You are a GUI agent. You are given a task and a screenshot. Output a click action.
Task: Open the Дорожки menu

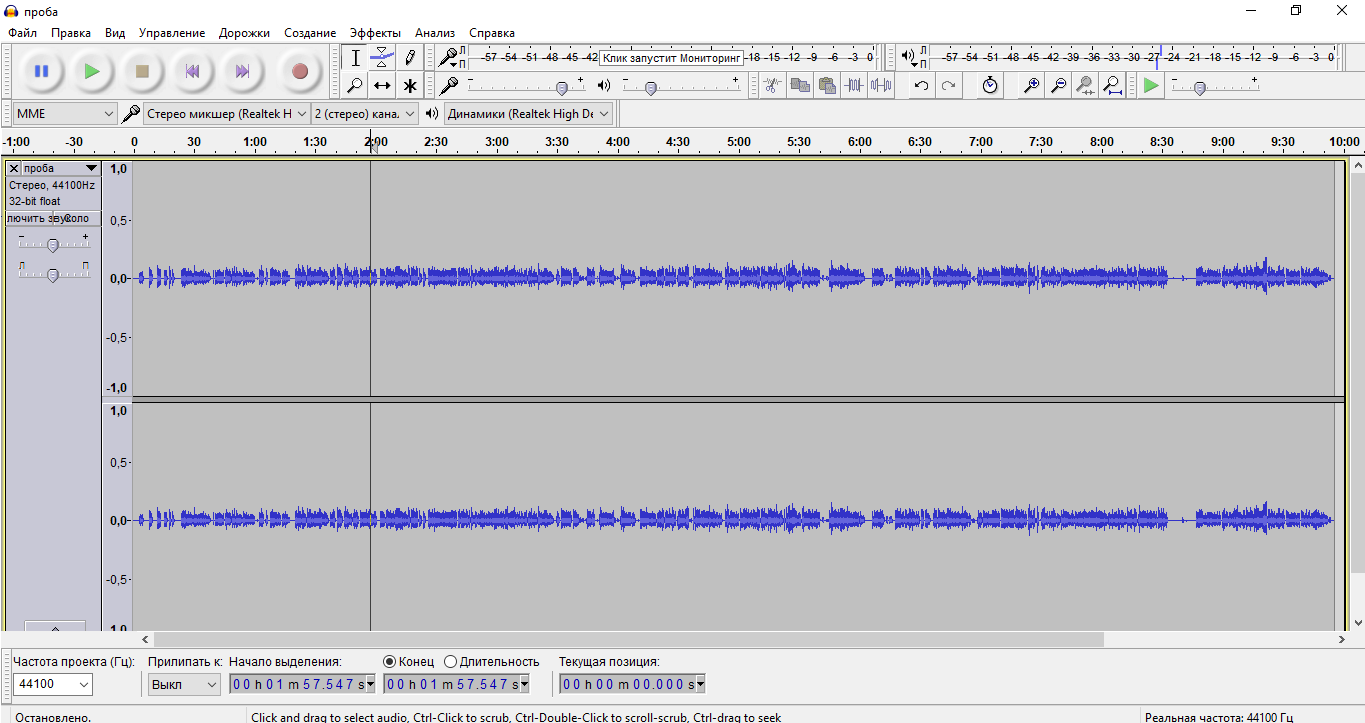coord(244,33)
